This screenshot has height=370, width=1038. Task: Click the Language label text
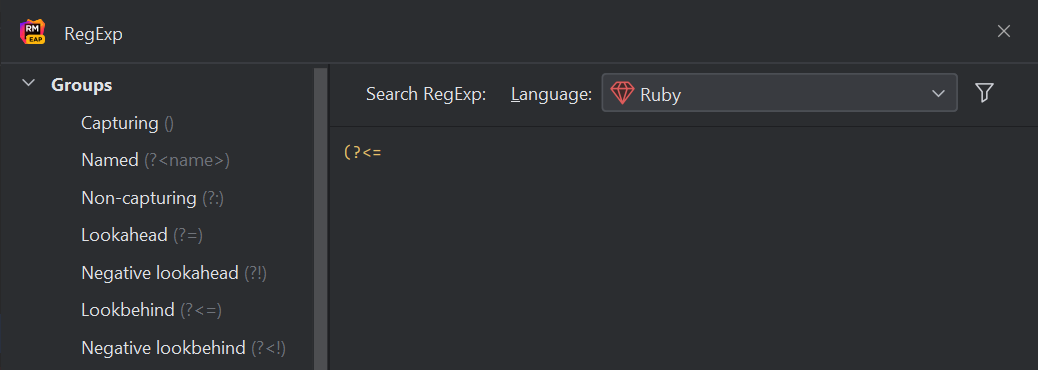[x=551, y=94]
